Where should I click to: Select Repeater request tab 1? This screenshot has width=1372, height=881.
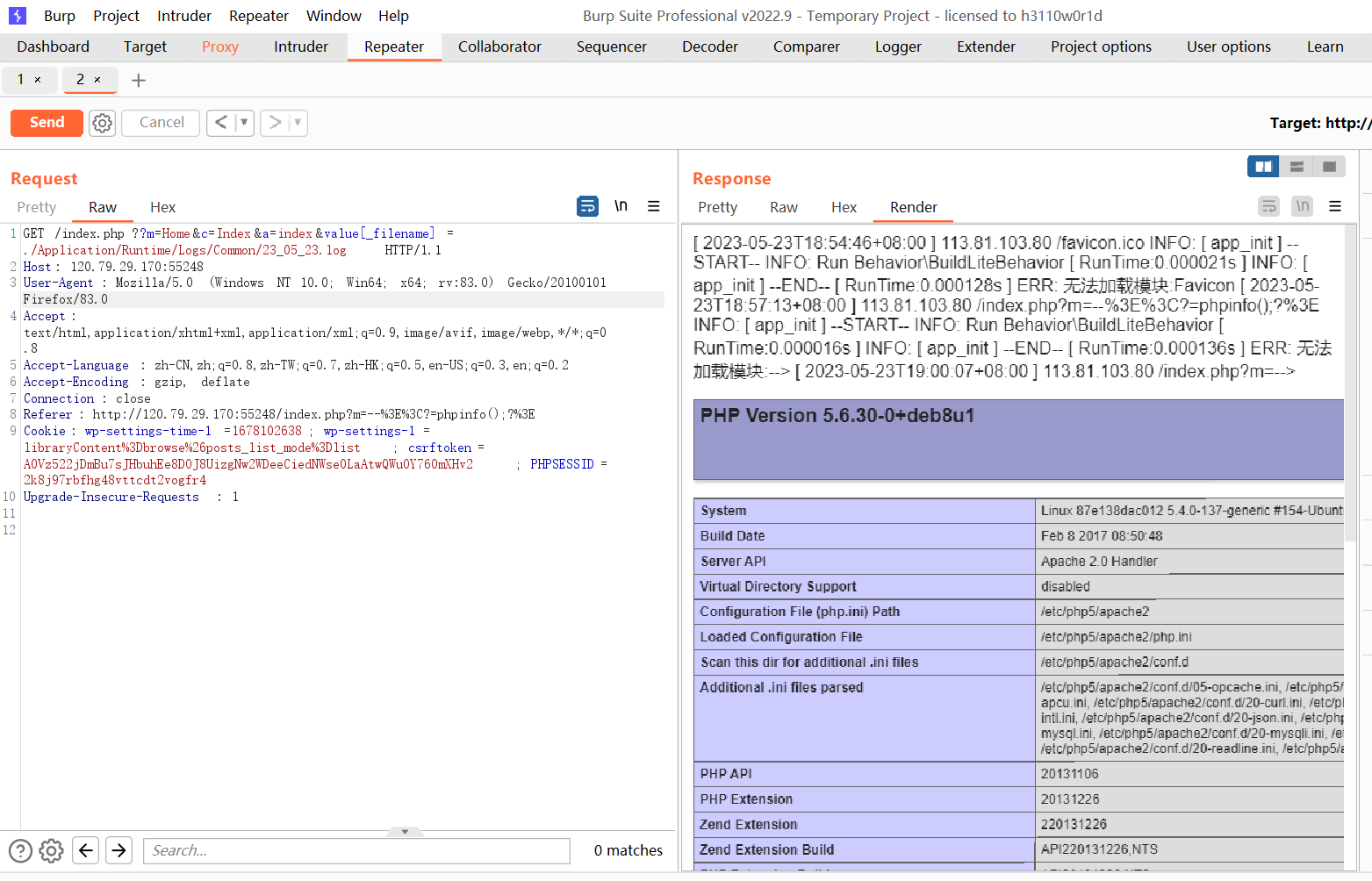(x=20, y=80)
